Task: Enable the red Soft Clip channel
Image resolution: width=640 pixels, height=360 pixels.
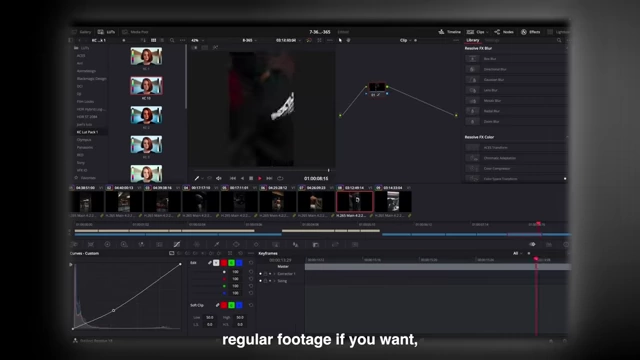Action: tap(224, 305)
